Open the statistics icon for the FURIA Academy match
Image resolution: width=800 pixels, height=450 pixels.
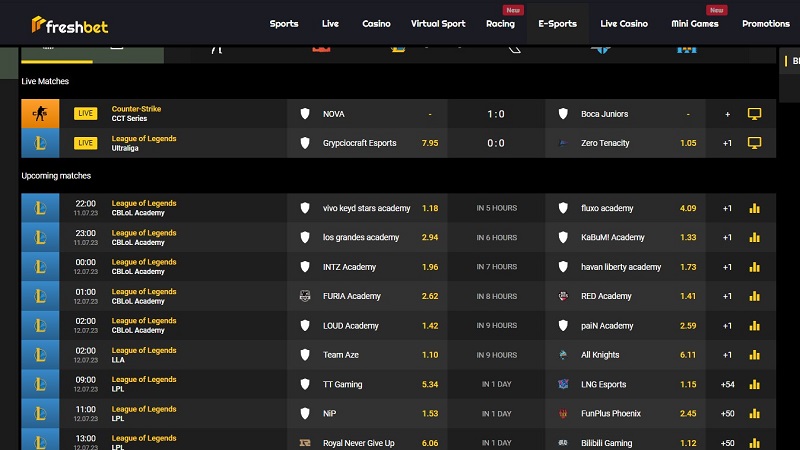coord(754,296)
